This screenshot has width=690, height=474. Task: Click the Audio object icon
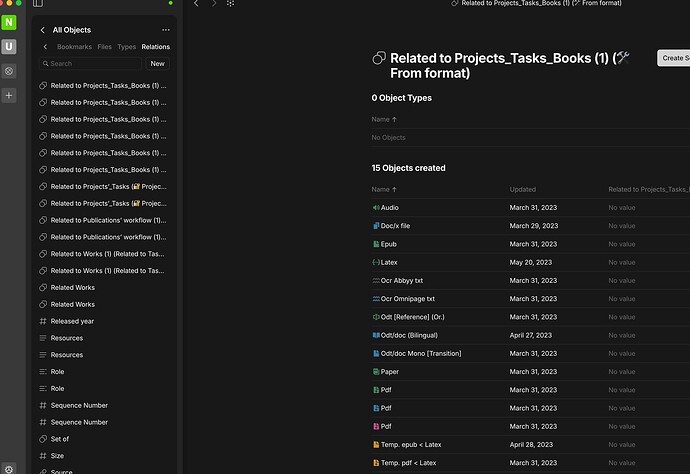(x=376, y=207)
